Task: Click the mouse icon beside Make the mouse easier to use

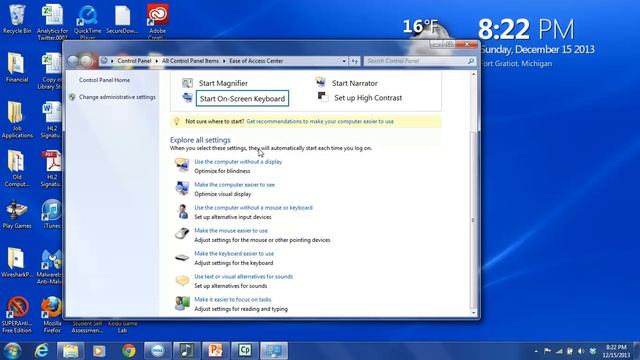Action: click(x=182, y=234)
